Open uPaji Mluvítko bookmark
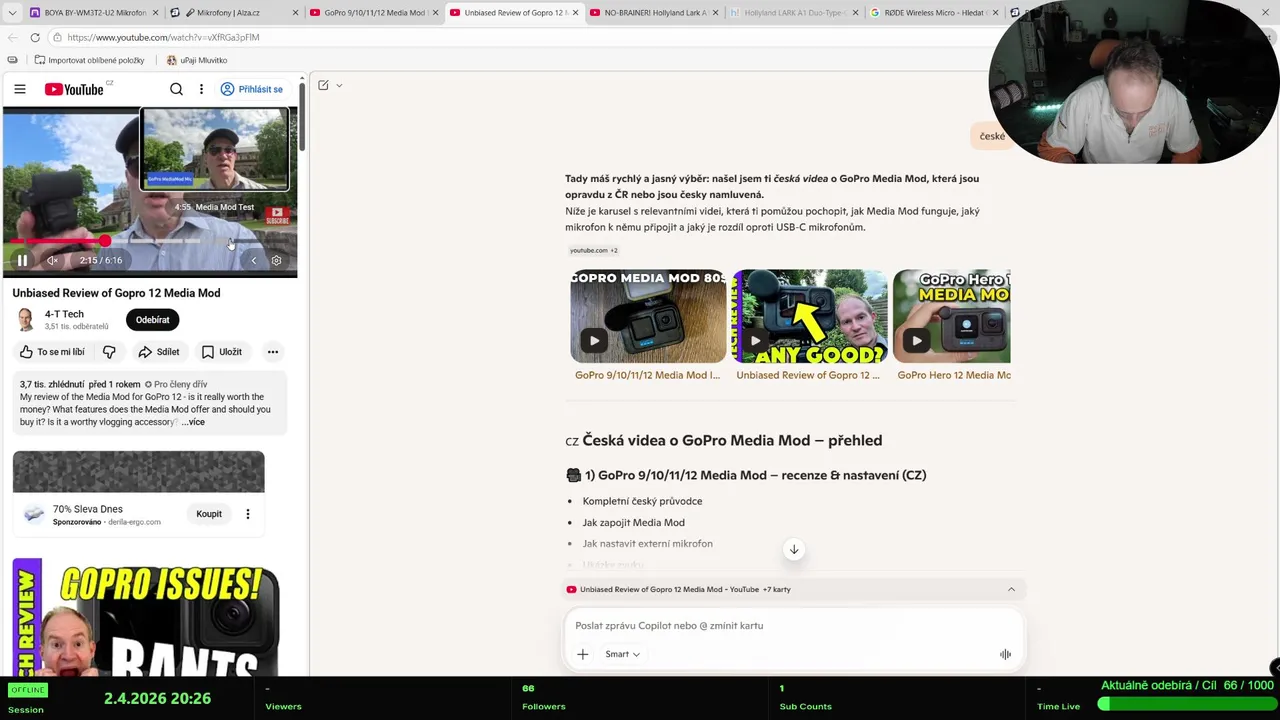The width and height of the screenshot is (1280, 720). click(x=197, y=60)
